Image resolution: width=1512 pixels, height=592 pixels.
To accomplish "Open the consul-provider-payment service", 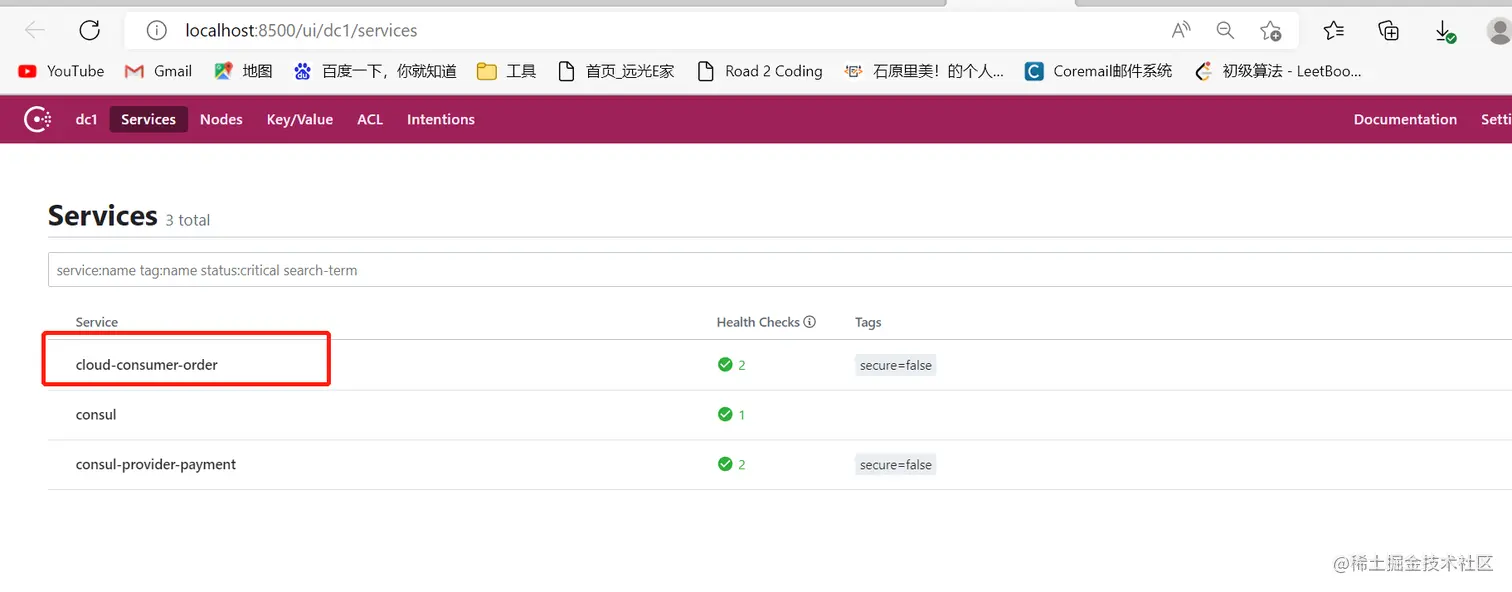I will (x=156, y=465).
